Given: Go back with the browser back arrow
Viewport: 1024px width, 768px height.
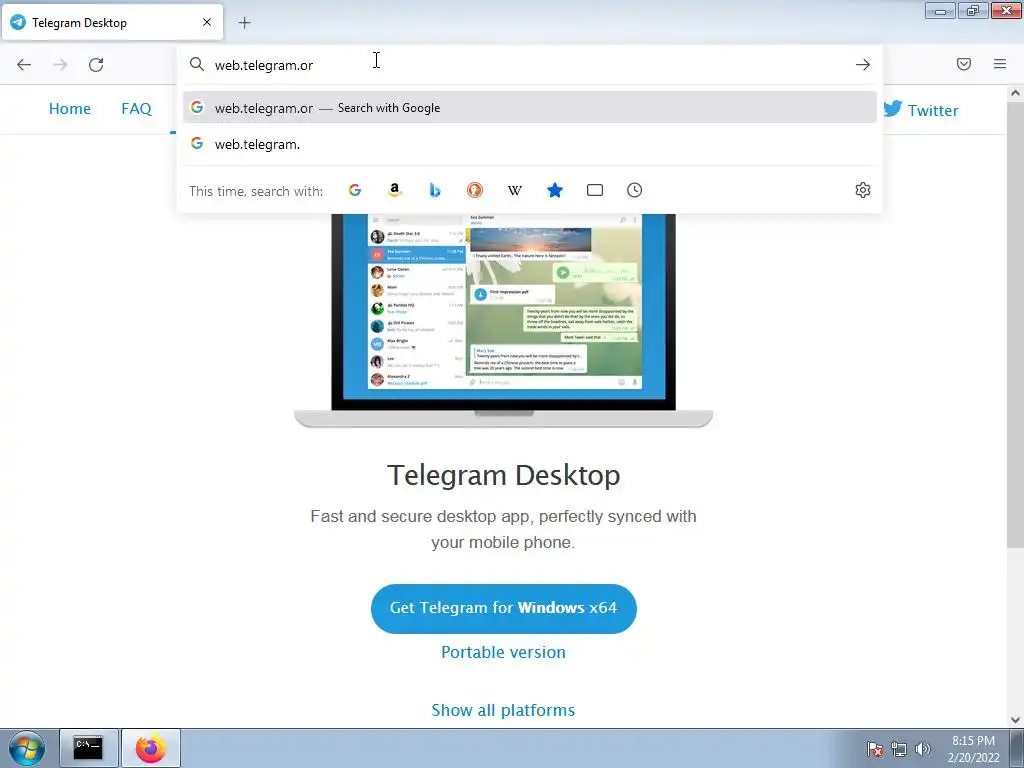Looking at the screenshot, I should (x=24, y=65).
